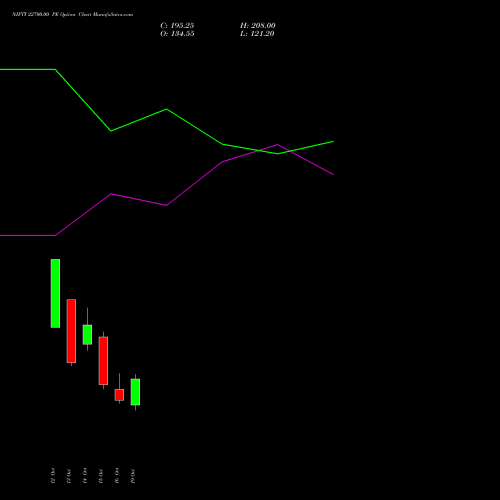Click the tall green candle for 12 Oct
The image size is (500, 500).
coord(55,293)
